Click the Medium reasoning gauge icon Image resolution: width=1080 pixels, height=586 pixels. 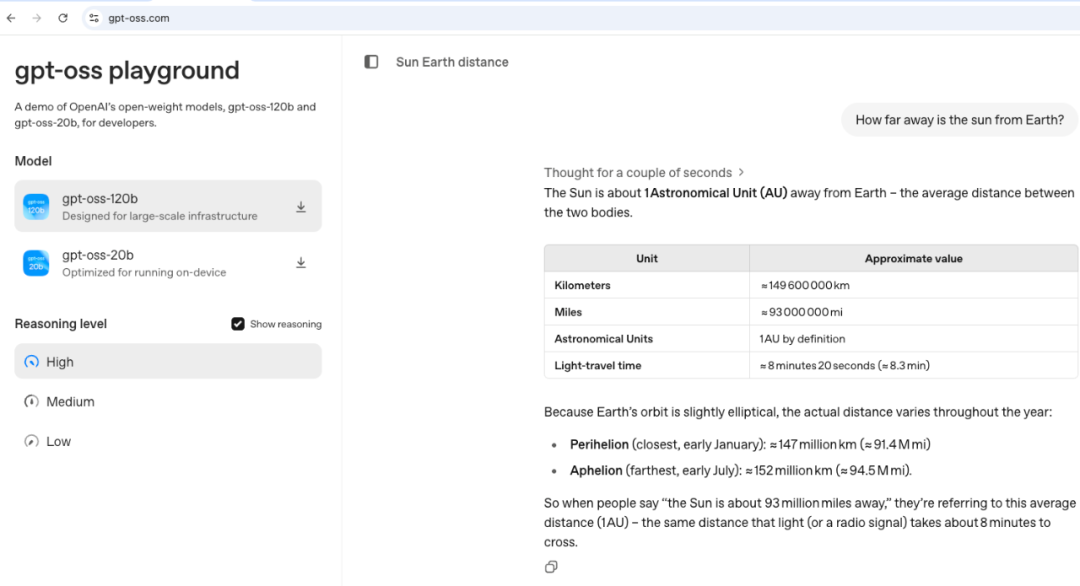32,401
